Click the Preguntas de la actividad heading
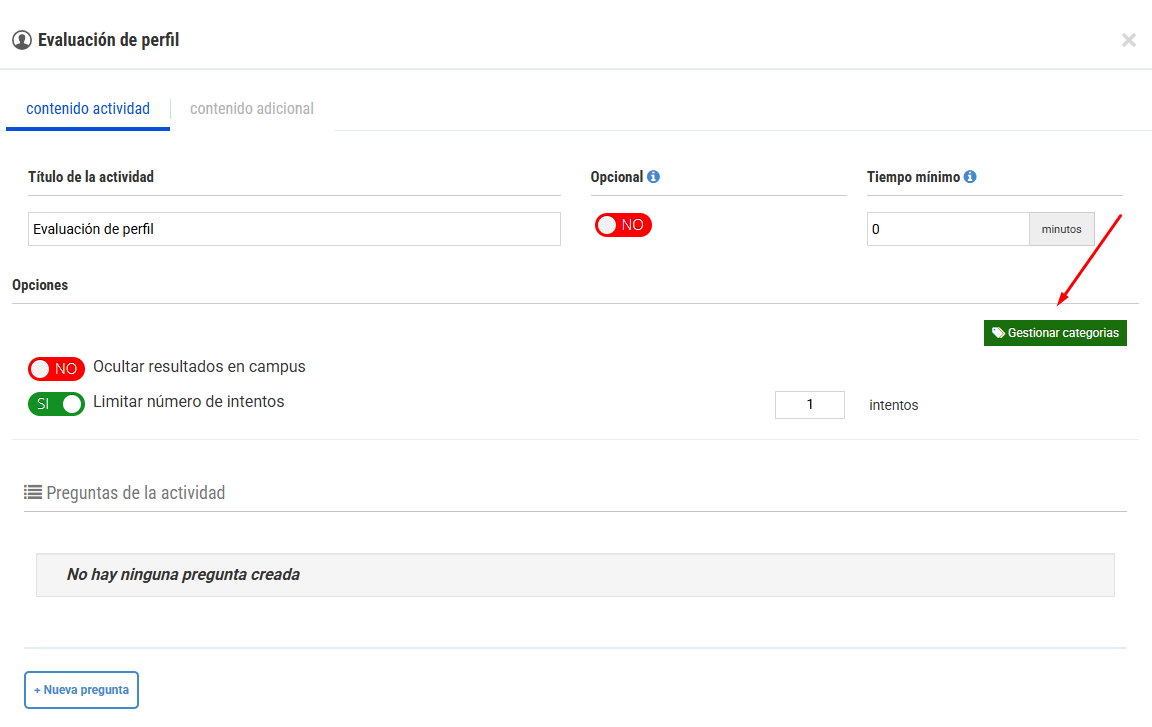 click(135, 493)
